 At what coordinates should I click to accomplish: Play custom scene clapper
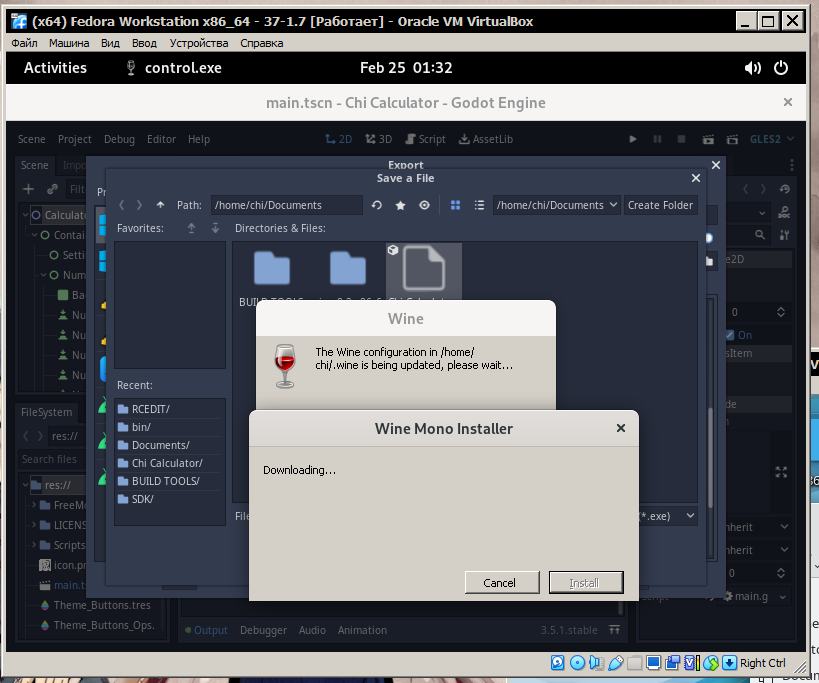(732, 139)
